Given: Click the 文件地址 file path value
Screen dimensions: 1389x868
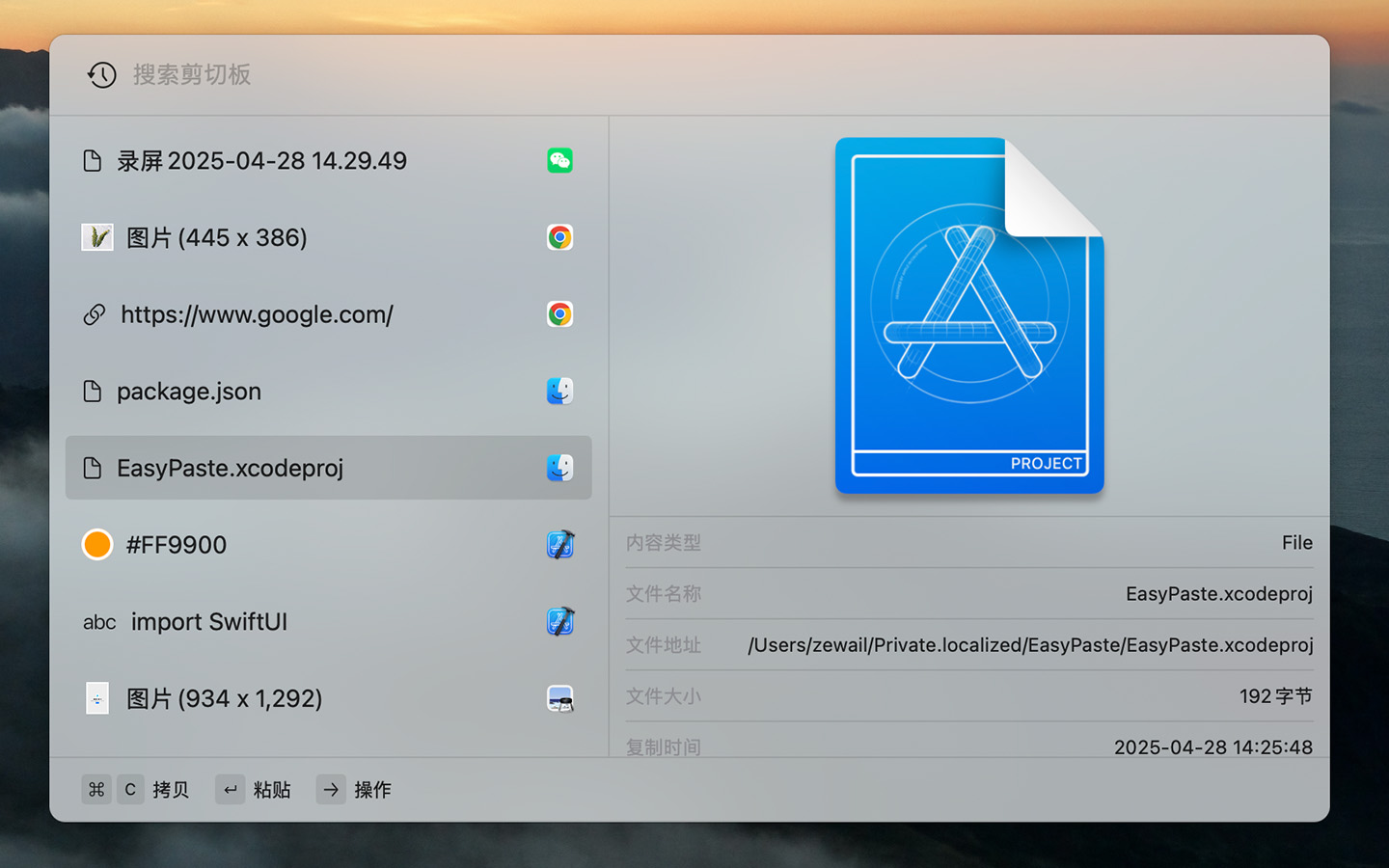Looking at the screenshot, I should tap(1030, 645).
